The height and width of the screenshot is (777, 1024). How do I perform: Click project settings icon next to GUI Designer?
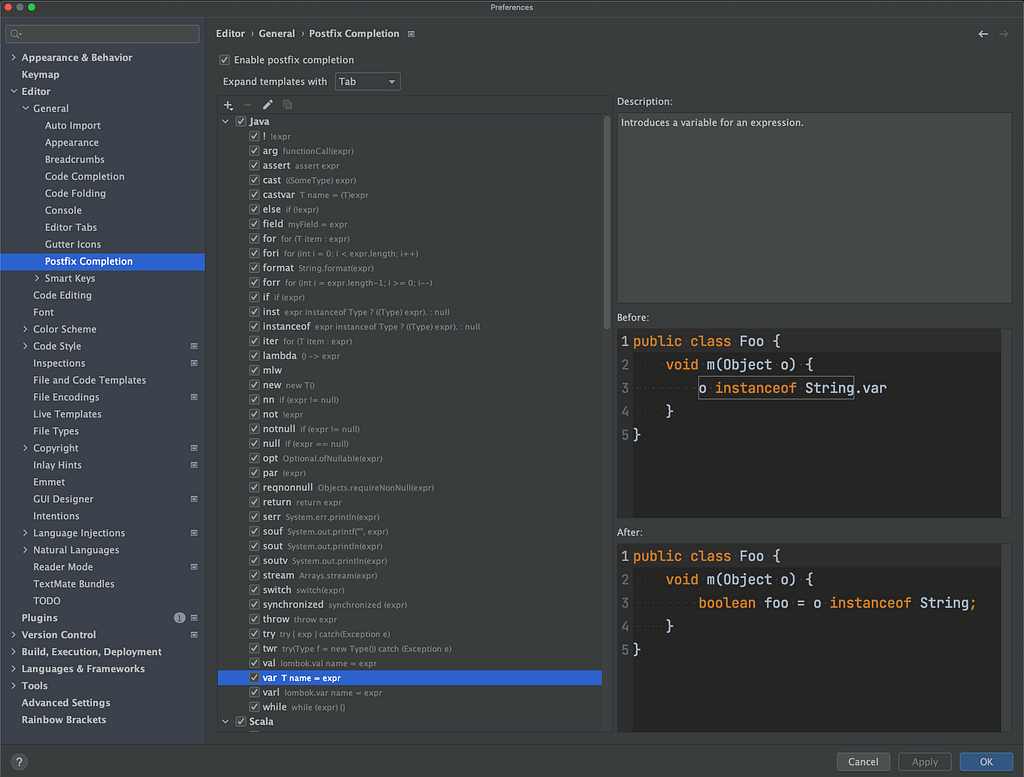pyautogui.click(x=194, y=499)
